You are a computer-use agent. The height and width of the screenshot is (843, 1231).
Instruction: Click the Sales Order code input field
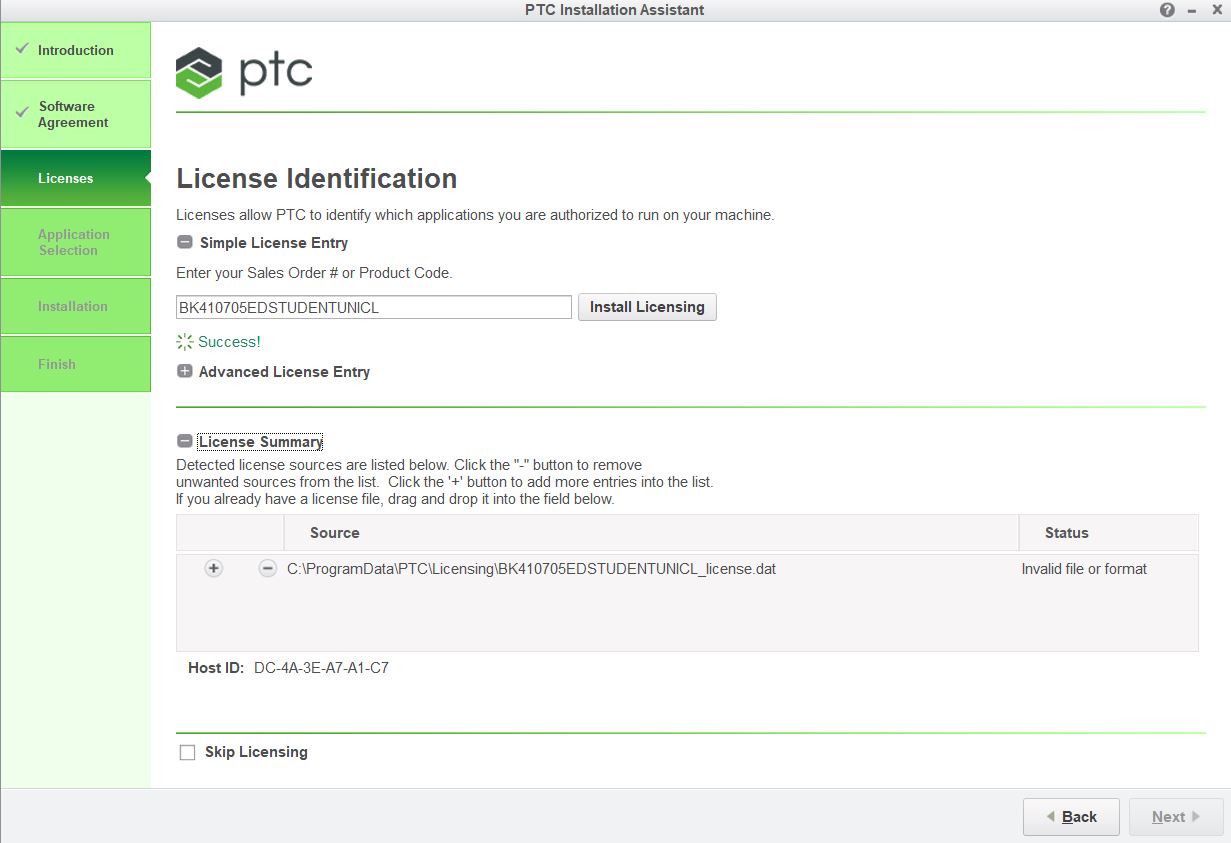coord(372,307)
